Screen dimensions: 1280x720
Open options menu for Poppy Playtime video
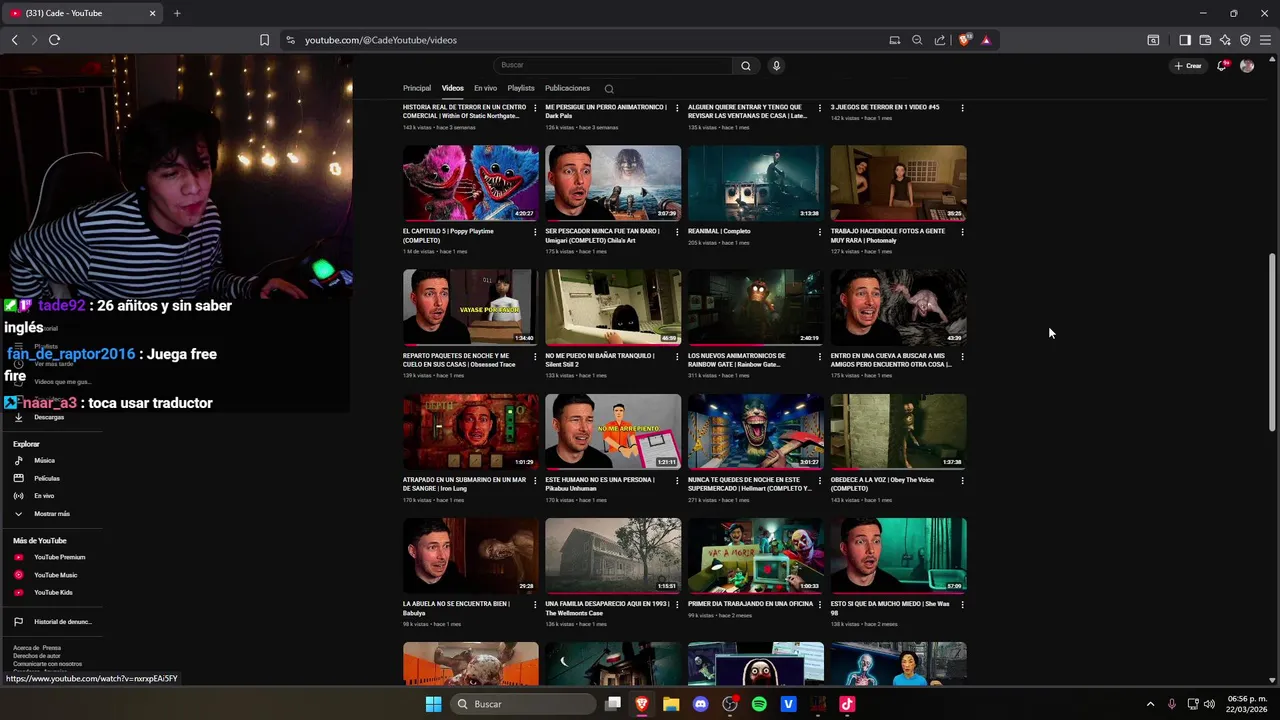coord(535,232)
